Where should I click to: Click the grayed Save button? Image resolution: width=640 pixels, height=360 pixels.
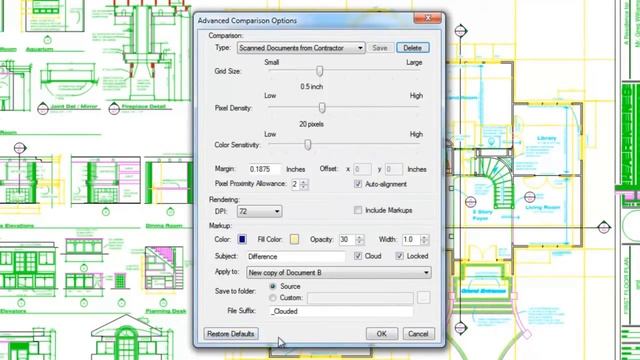pyautogui.click(x=380, y=48)
